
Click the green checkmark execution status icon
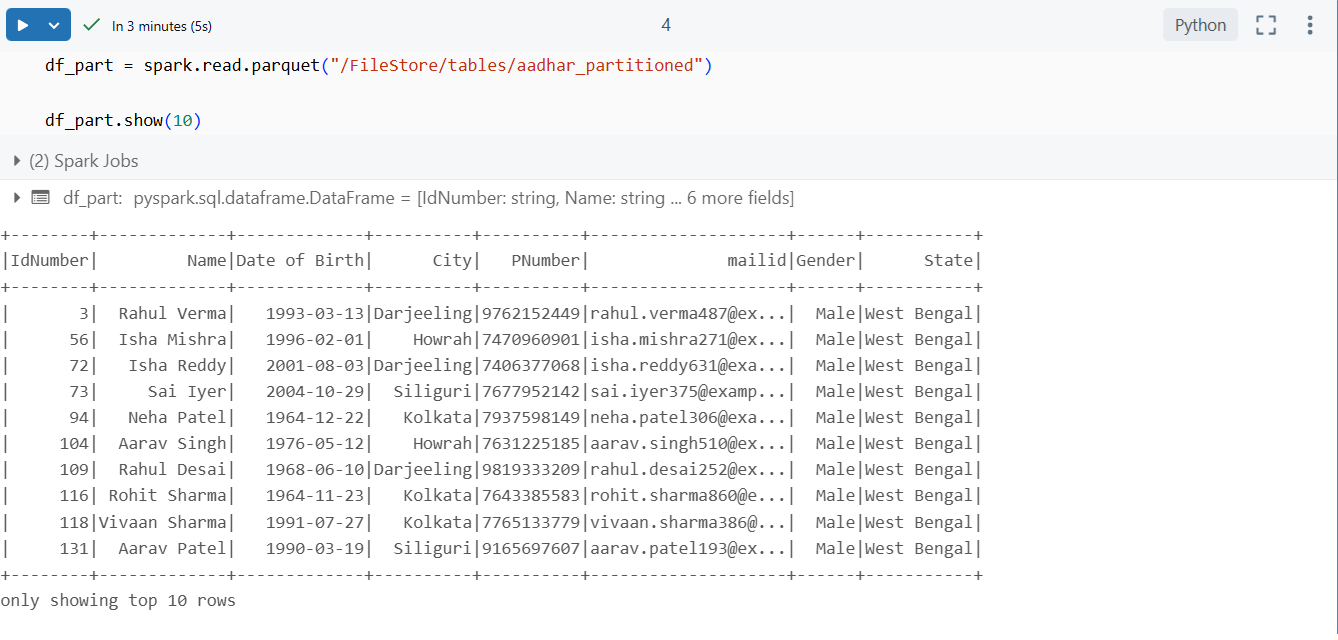[x=91, y=24]
